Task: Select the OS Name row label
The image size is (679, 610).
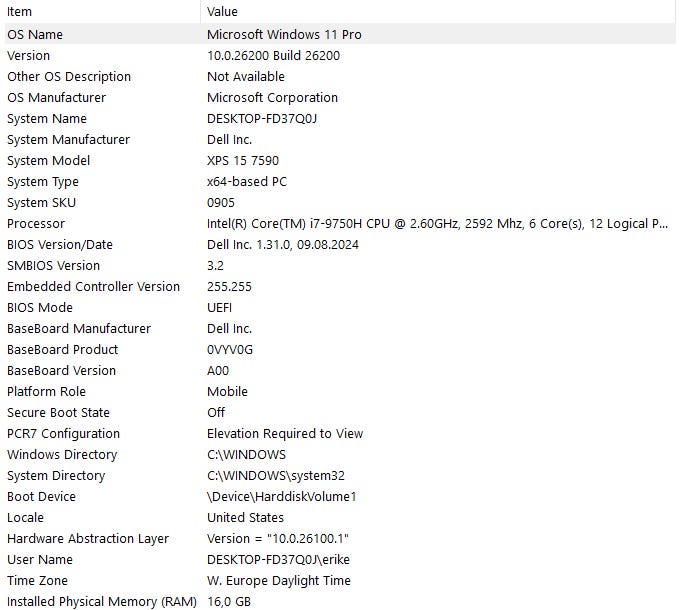Action: pyautogui.click(x=35, y=35)
